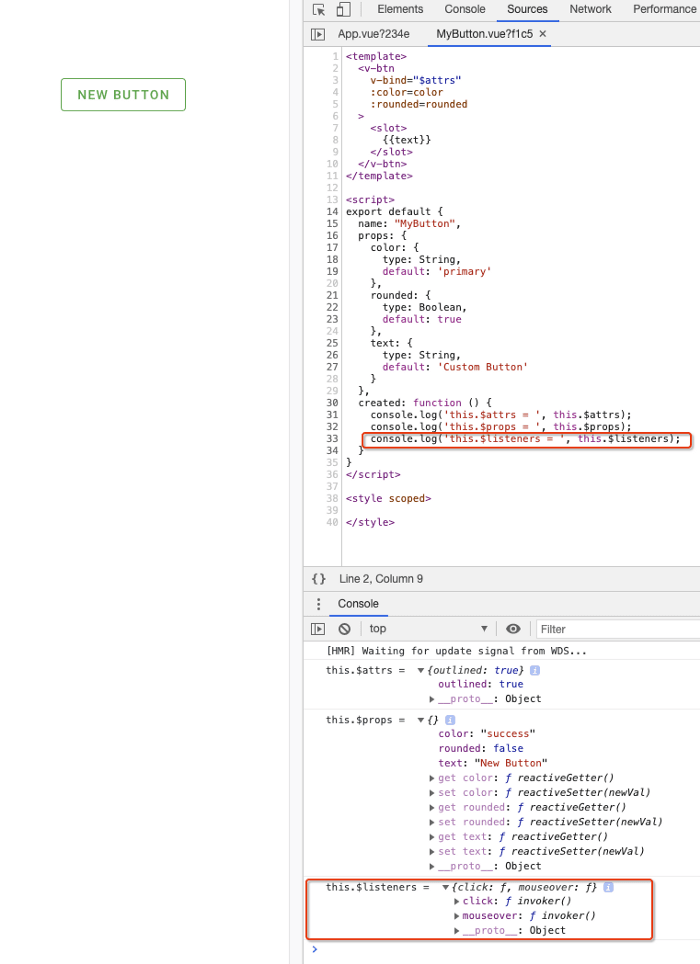Switch to the App.vue?234e file tab
Viewport: 700px width, 964px height.
point(374,34)
